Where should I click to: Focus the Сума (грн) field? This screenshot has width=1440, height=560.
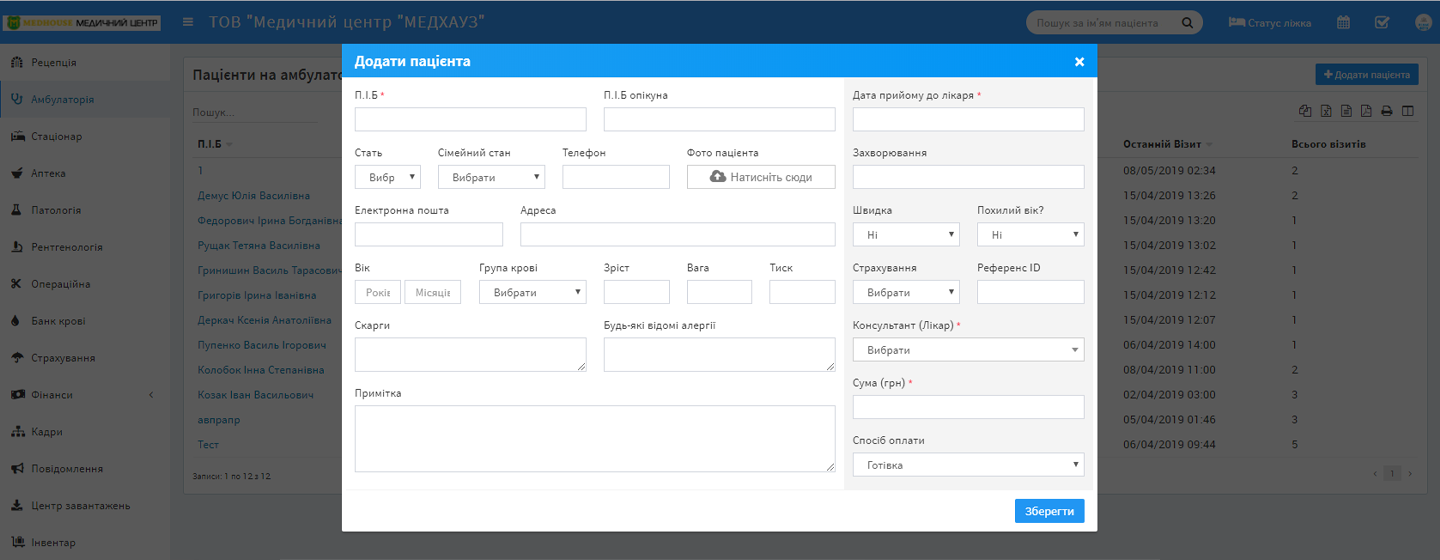968,407
